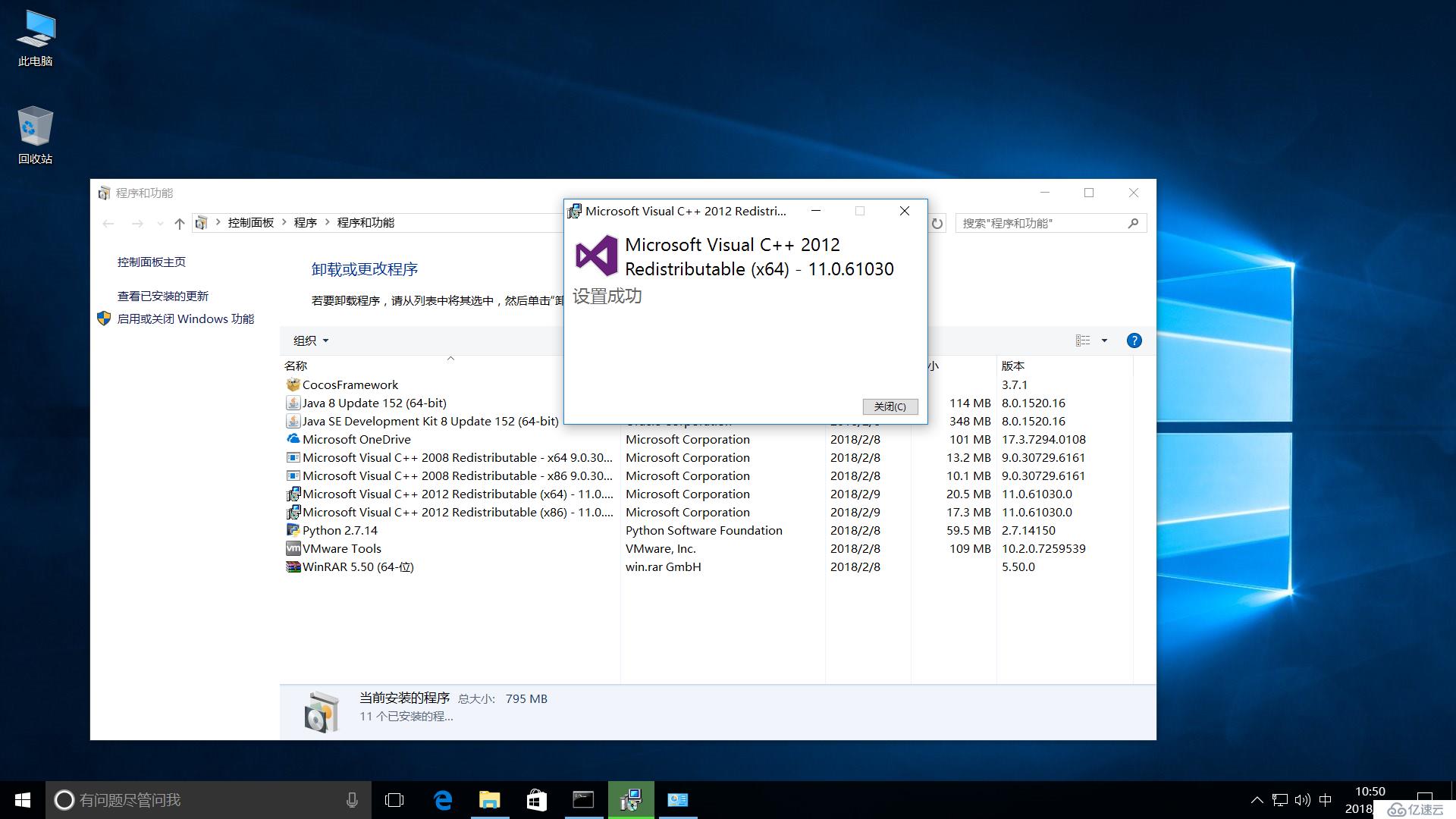Open recent locations dropdown arrow
Viewport: 1456px width, 819px height.
pos(159,223)
